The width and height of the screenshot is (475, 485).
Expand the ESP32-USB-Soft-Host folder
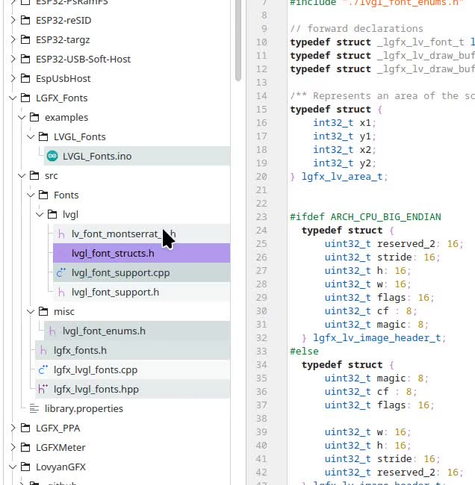click(13, 59)
